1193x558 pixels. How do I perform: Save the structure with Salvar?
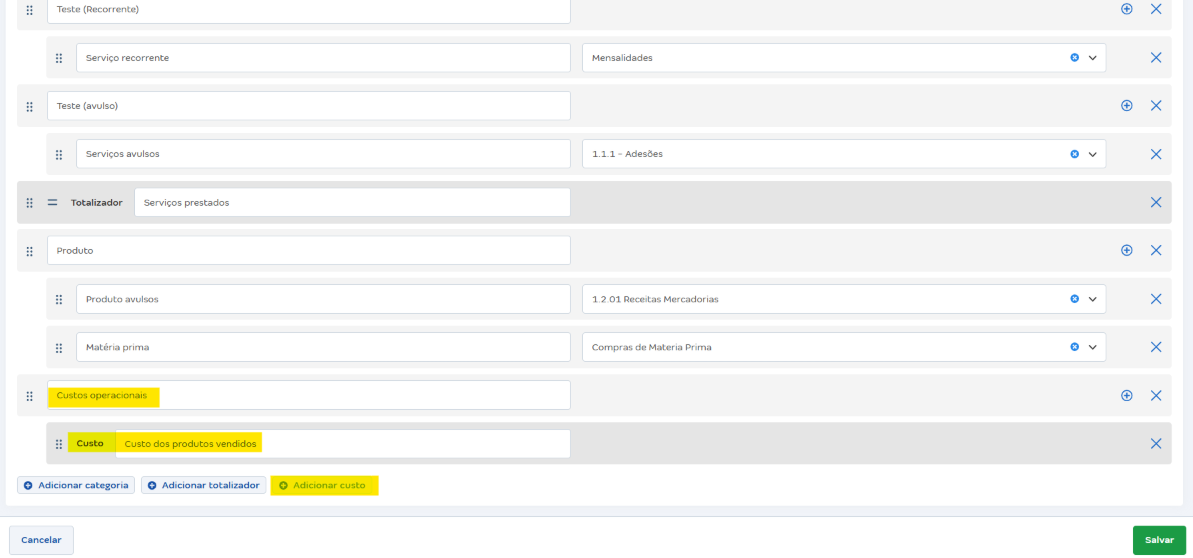pos(1160,540)
